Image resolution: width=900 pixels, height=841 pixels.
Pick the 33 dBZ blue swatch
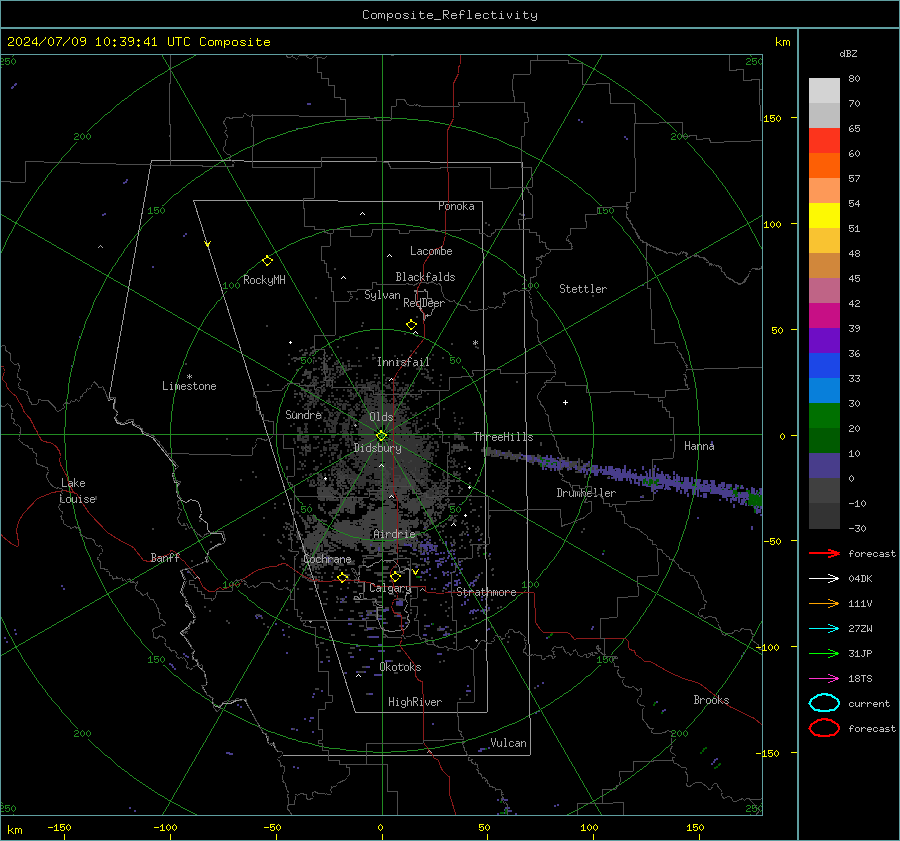point(824,390)
